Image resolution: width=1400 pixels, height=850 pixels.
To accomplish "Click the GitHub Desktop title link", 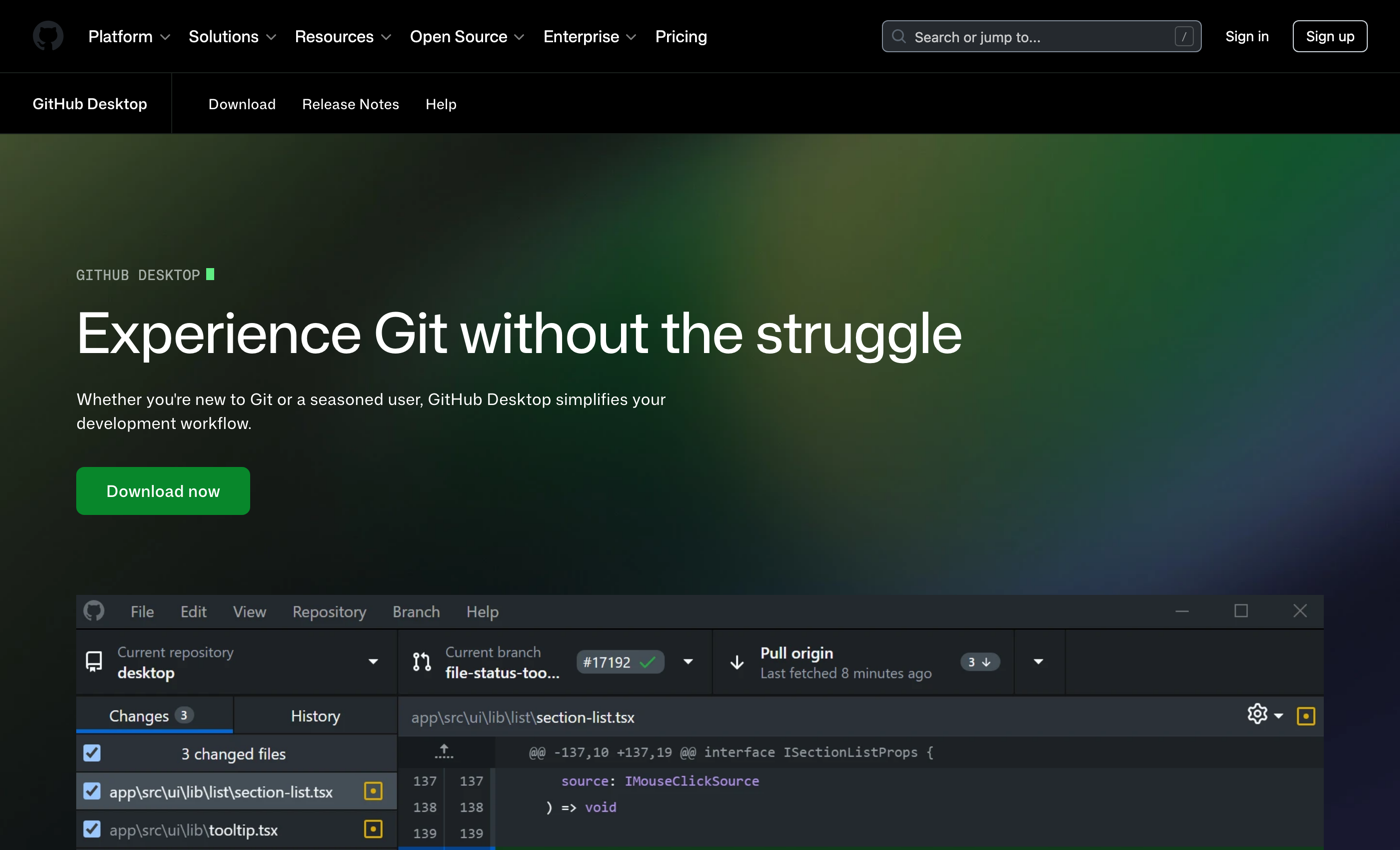I will coord(90,104).
